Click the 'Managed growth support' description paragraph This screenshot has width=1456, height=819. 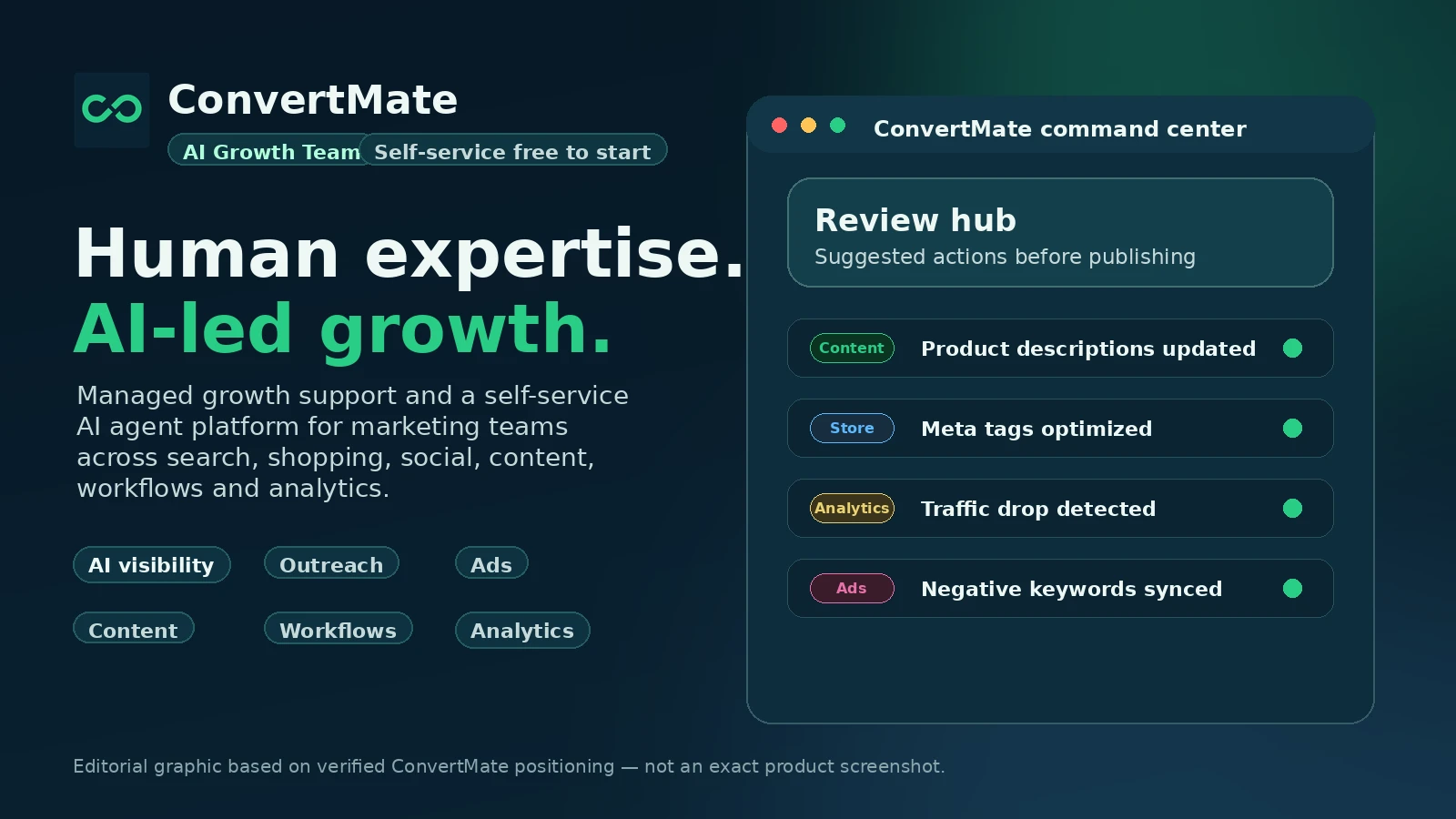pos(353,441)
